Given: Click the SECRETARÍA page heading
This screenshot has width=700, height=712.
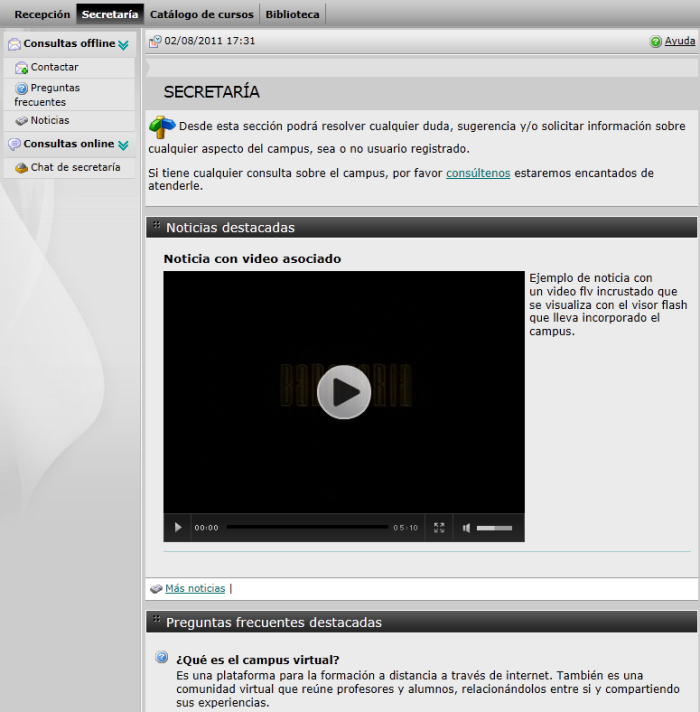Looking at the screenshot, I should (212, 92).
